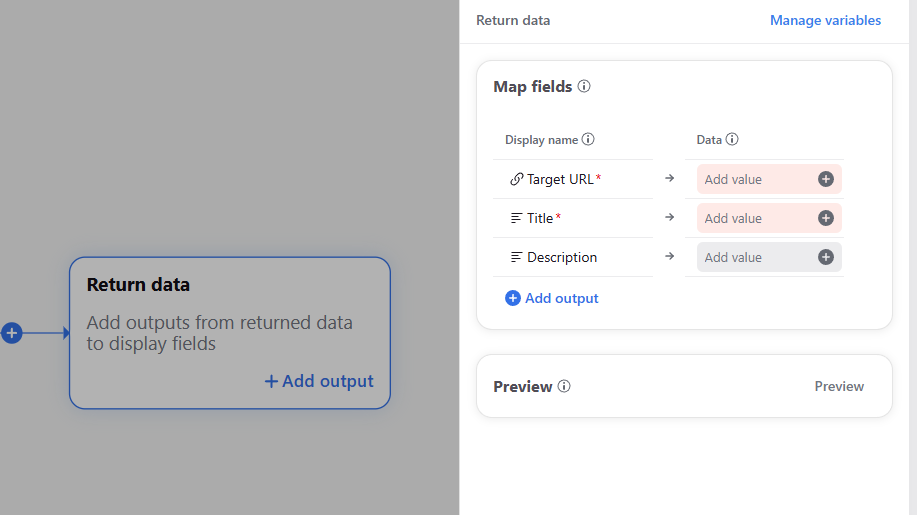Click Add output in Map fields panel
The height and width of the screenshot is (515, 917).
552,298
